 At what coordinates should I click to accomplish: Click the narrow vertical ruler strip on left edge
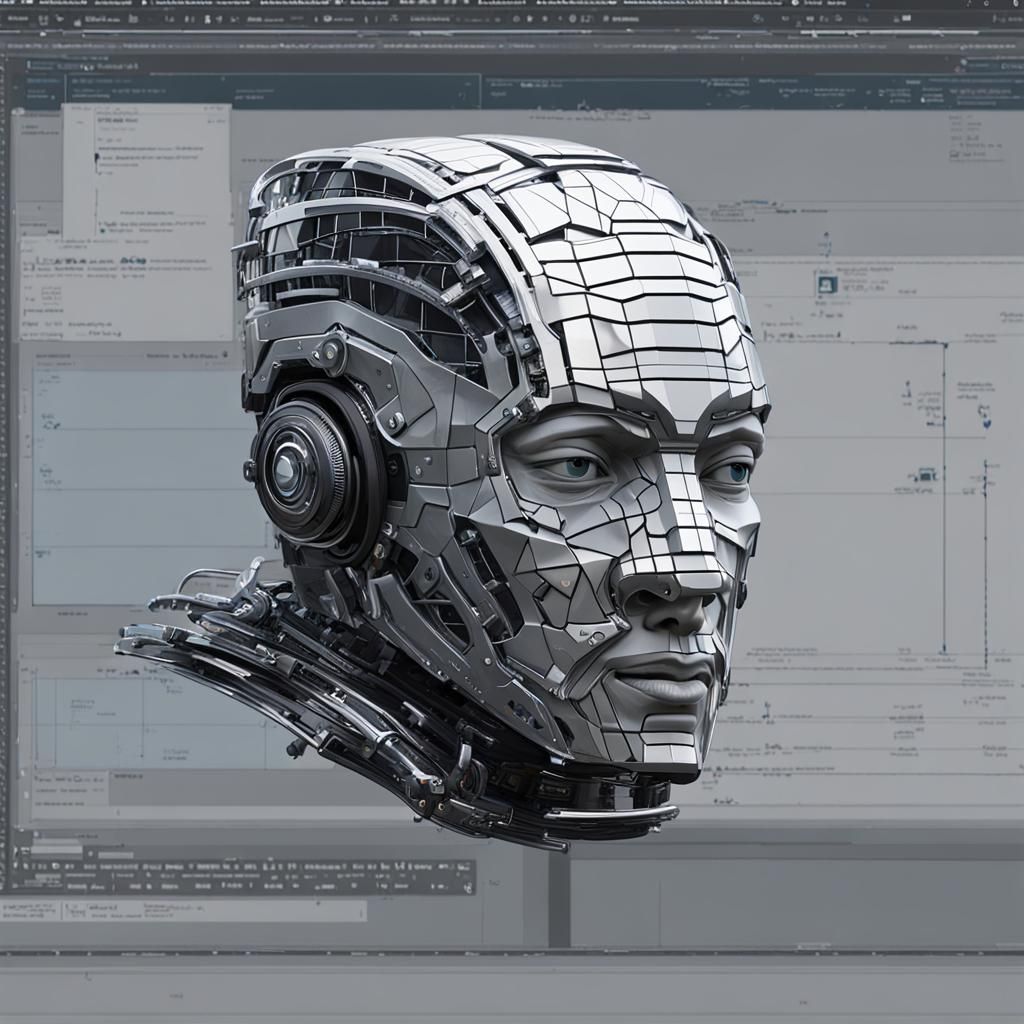click(6, 450)
